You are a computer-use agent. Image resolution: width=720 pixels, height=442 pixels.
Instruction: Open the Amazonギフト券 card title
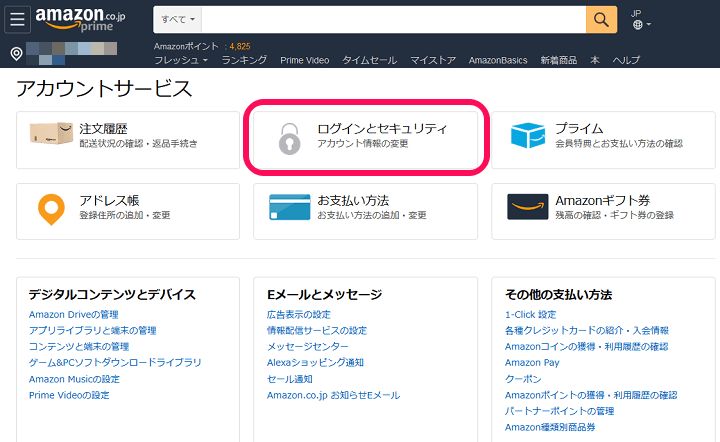coord(602,201)
